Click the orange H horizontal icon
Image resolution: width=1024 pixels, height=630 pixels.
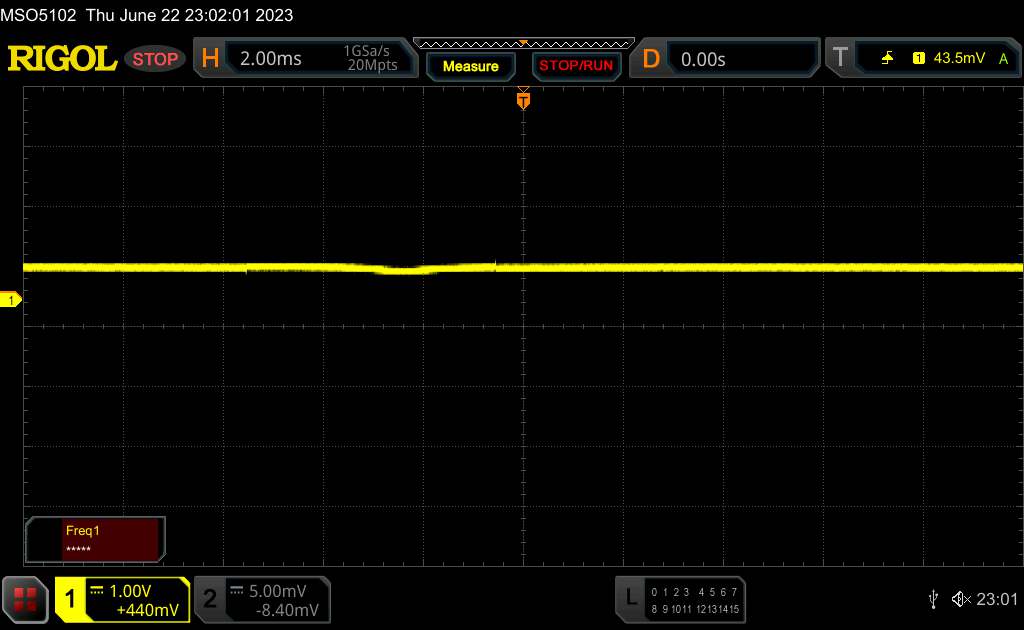(210, 58)
